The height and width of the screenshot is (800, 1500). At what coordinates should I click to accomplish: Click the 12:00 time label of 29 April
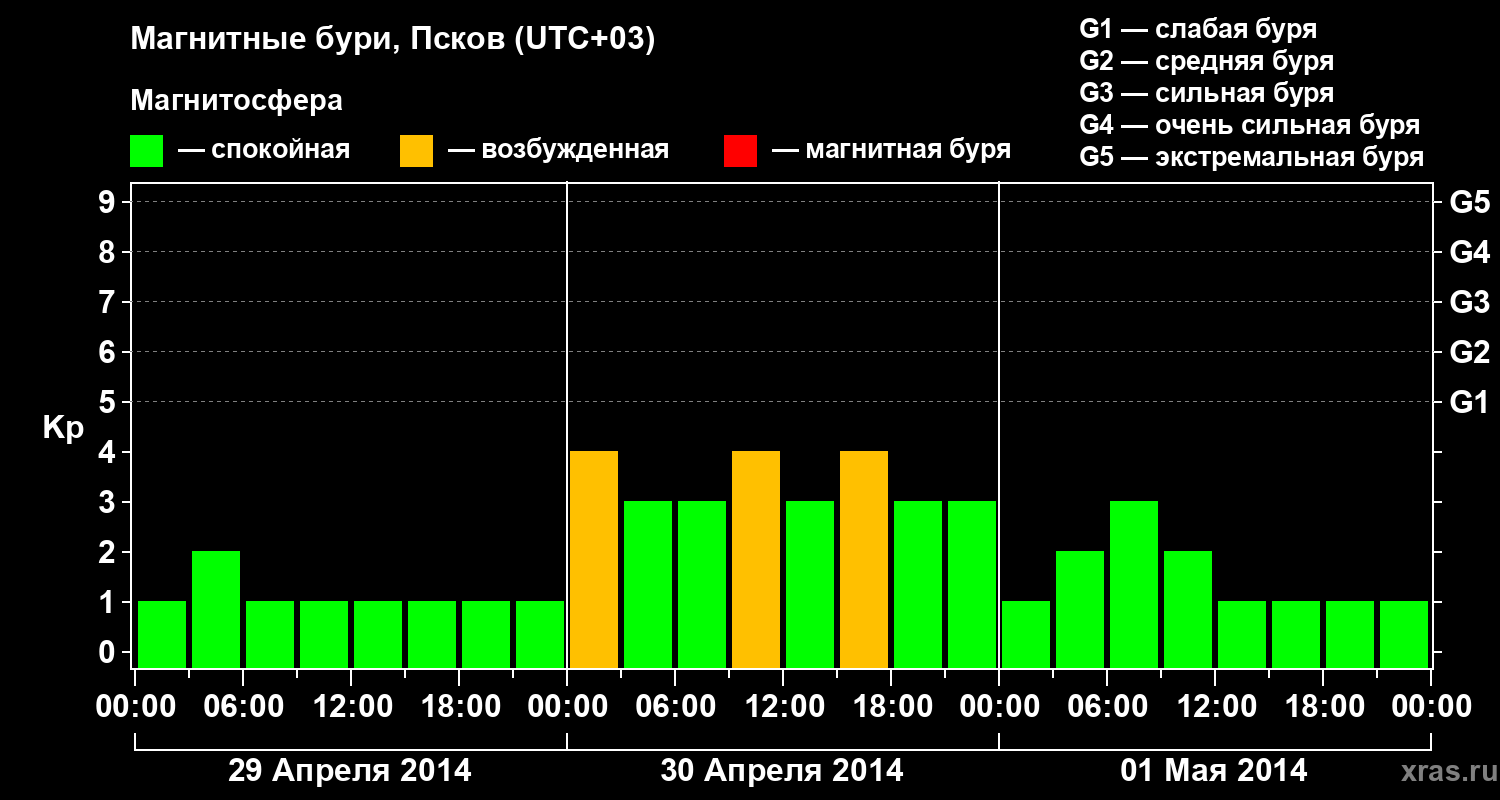(x=351, y=706)
